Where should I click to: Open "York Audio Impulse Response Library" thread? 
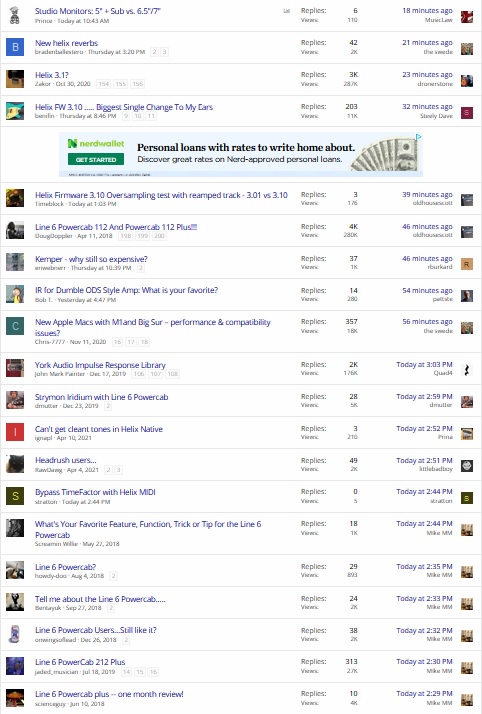coord(100,365)
